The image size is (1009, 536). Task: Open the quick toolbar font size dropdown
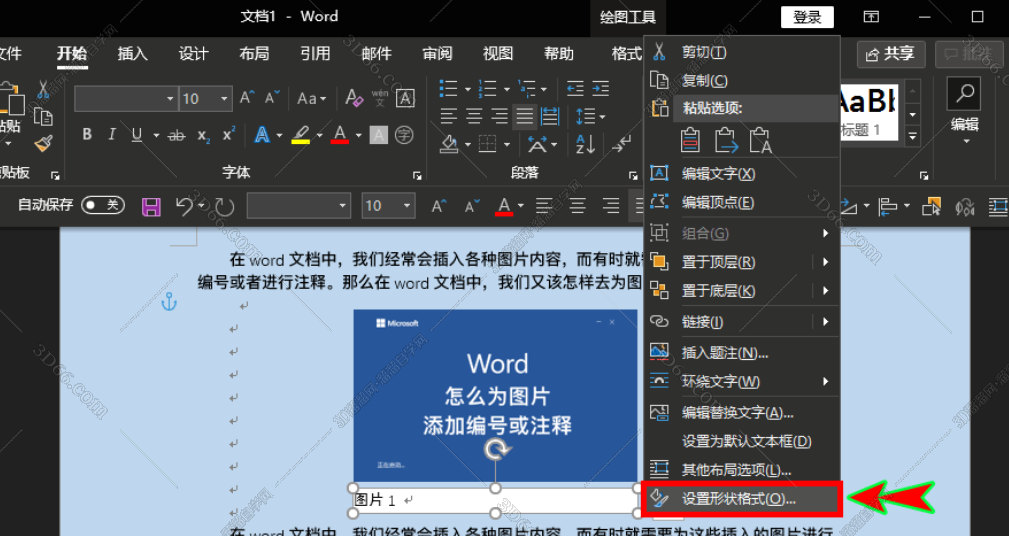[x=407, y=206]
